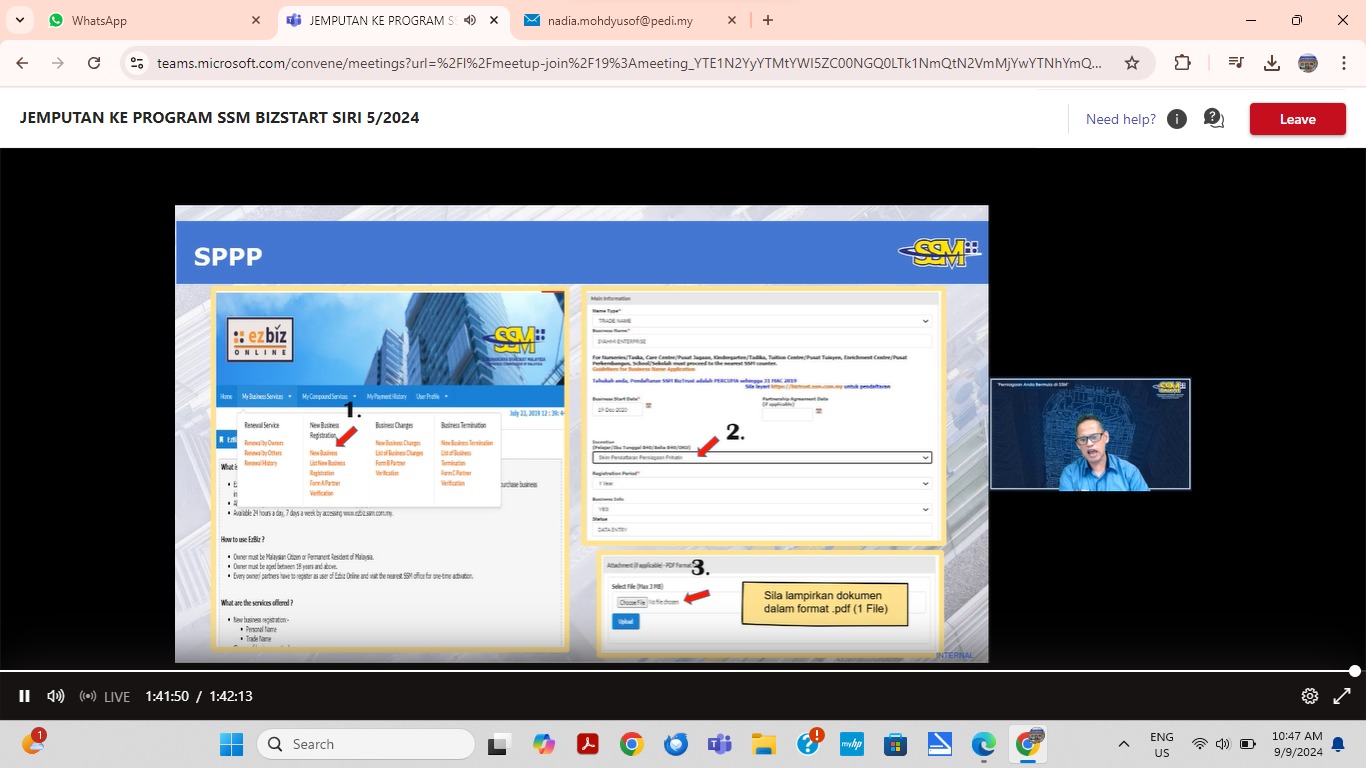Open the date and time 10:47 AM
The width and height of the screenshot is (1366, 768).
point(1297,744)
